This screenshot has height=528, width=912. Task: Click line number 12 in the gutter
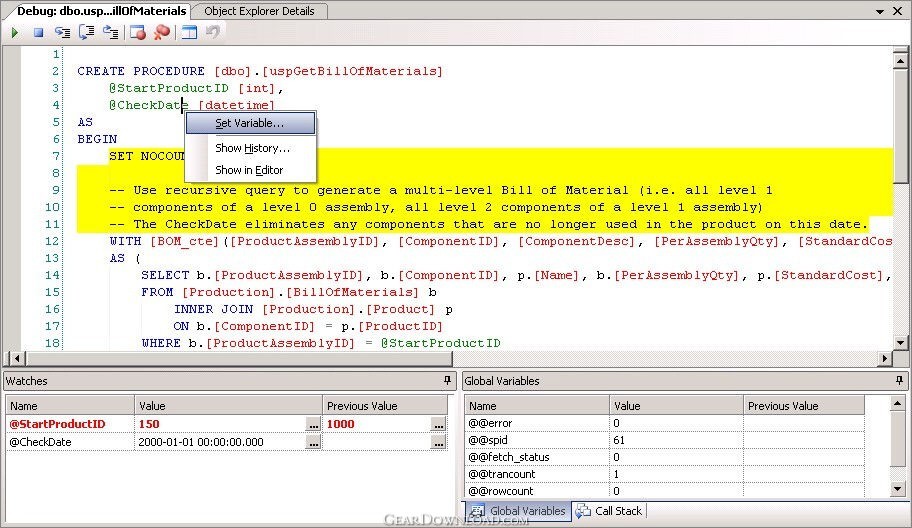click(x=52, y=241)
